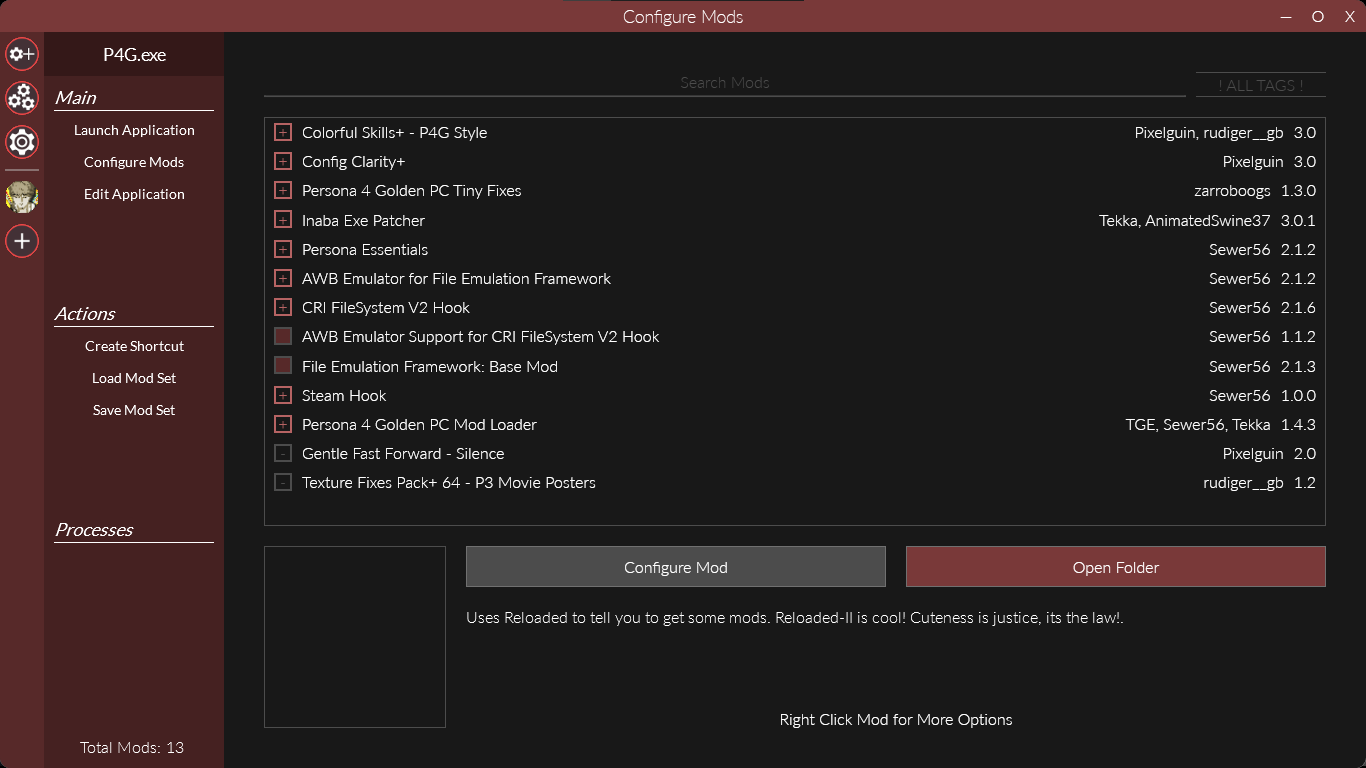Disable Persona 4 Golden PC Tiny Fixes checkbox
1366x768 pixels.
283,191
